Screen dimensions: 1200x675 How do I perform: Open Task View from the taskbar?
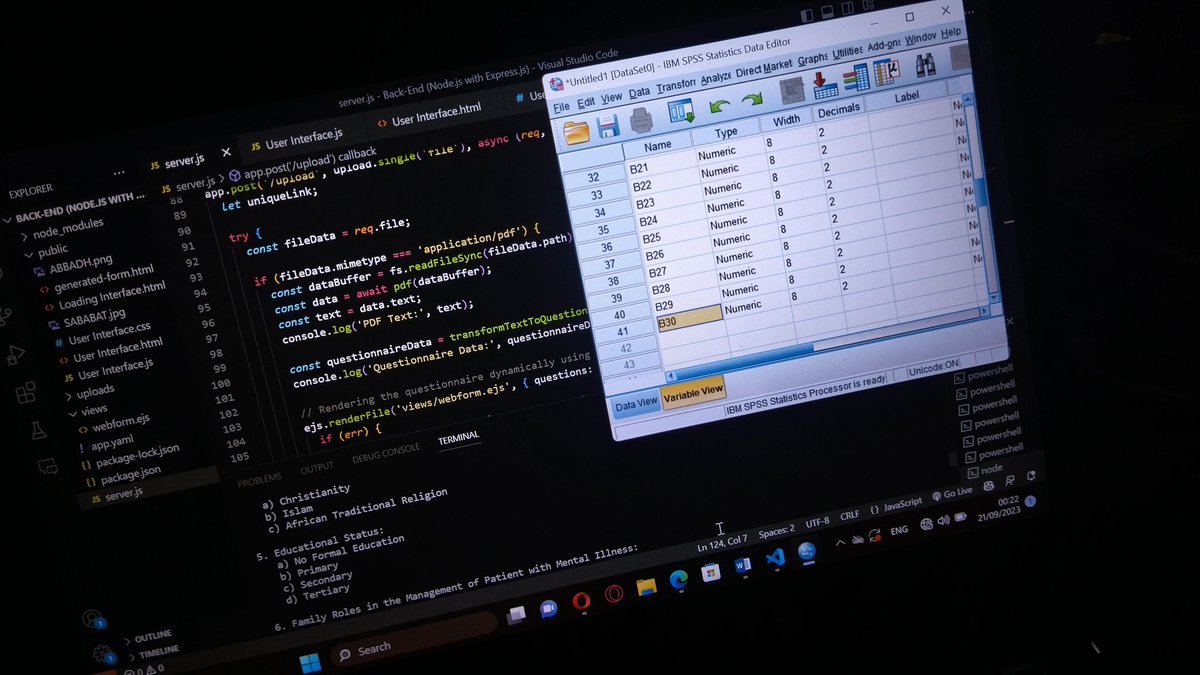[x=516, y=615]
